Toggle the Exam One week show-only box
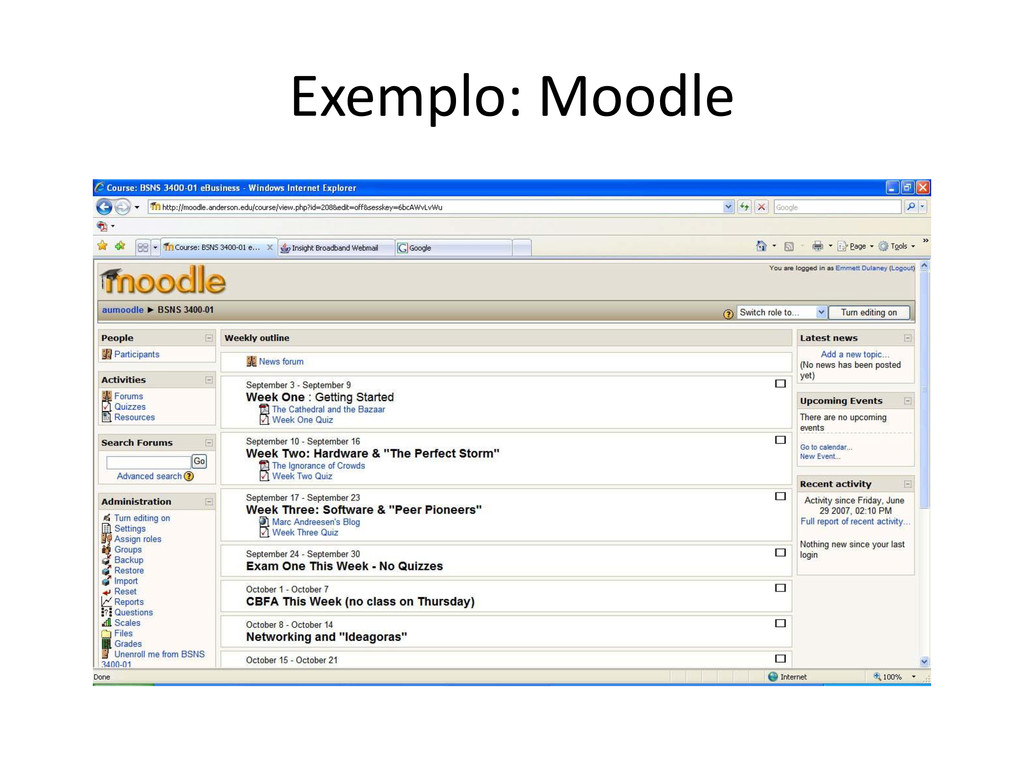Screen dimensions: 1024x768 point(780,552)
